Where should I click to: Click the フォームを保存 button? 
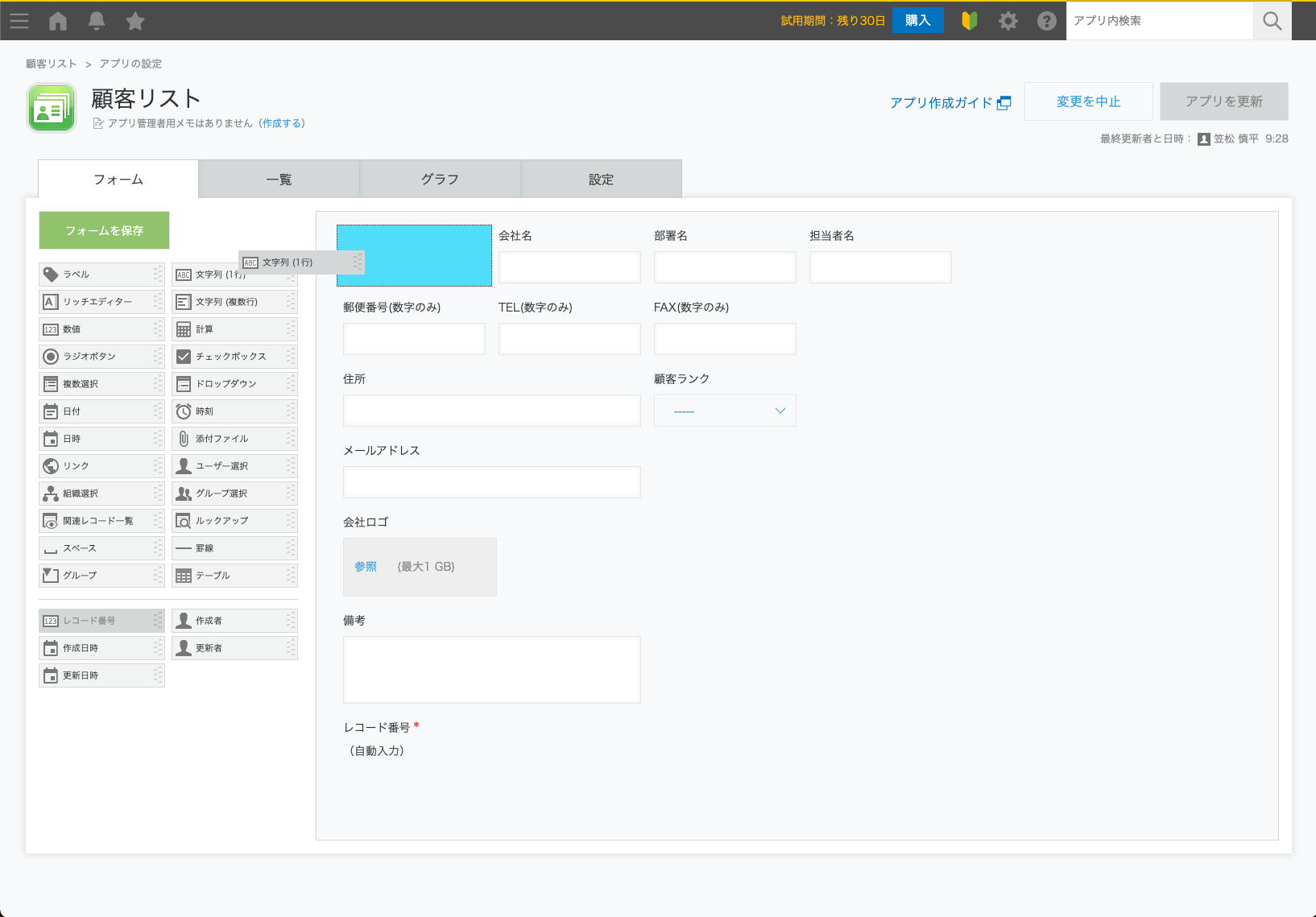pos(104,231)
